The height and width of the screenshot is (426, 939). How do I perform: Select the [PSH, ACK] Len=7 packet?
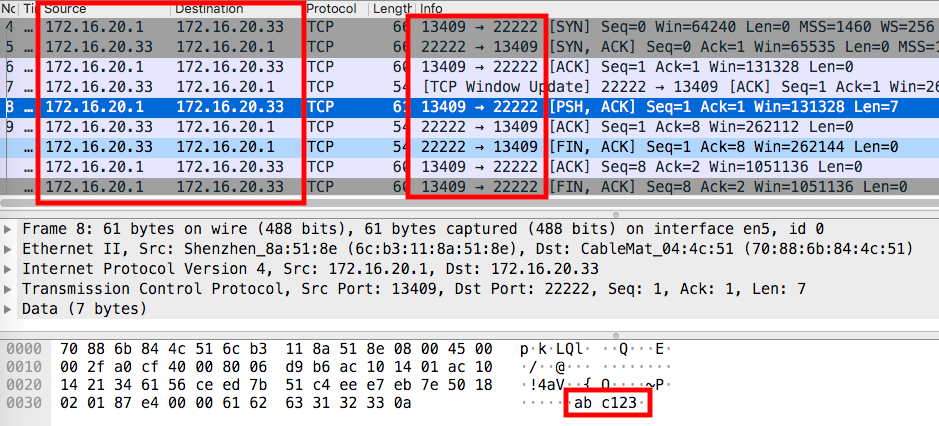click(470, 107)
